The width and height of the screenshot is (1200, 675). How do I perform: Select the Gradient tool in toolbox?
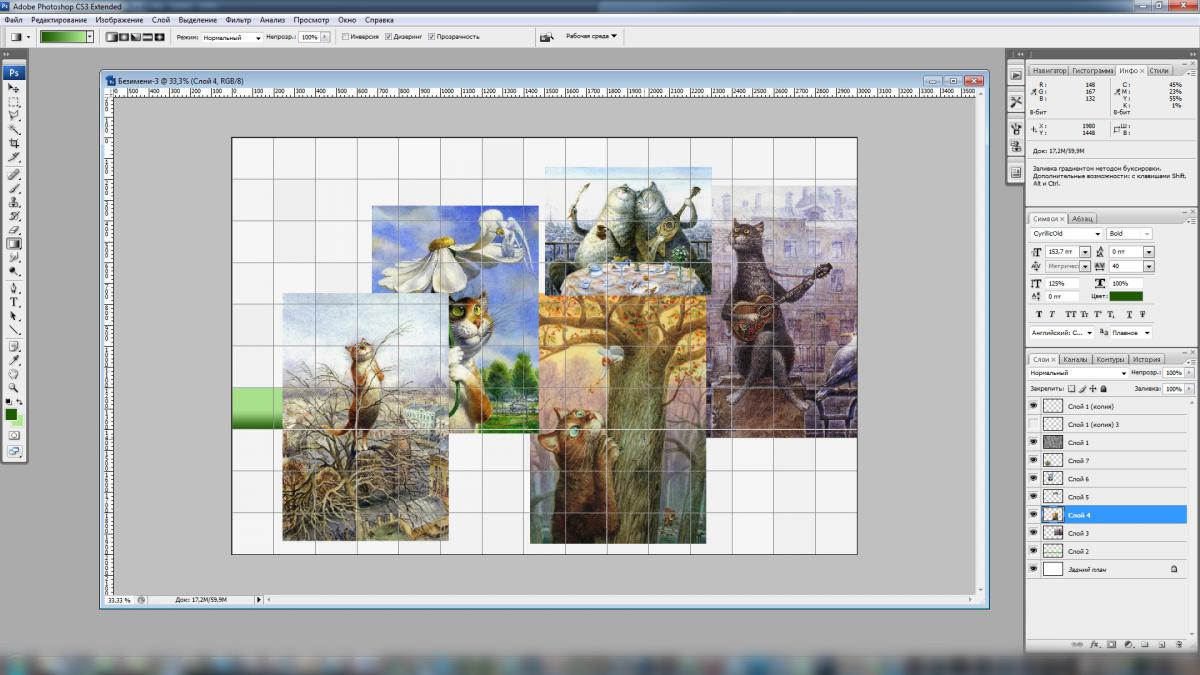(x=14, y=243)
